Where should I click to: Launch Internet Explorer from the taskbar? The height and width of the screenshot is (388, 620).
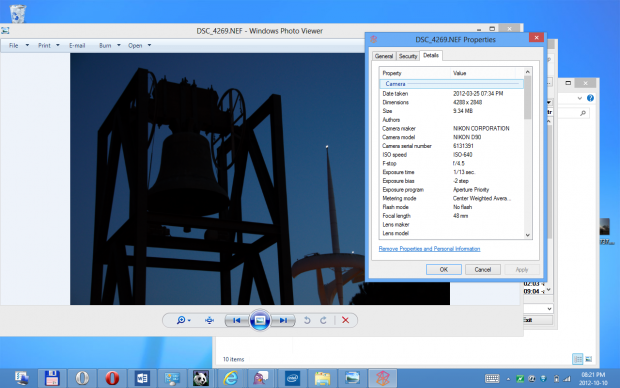click(x=231, y=379)
